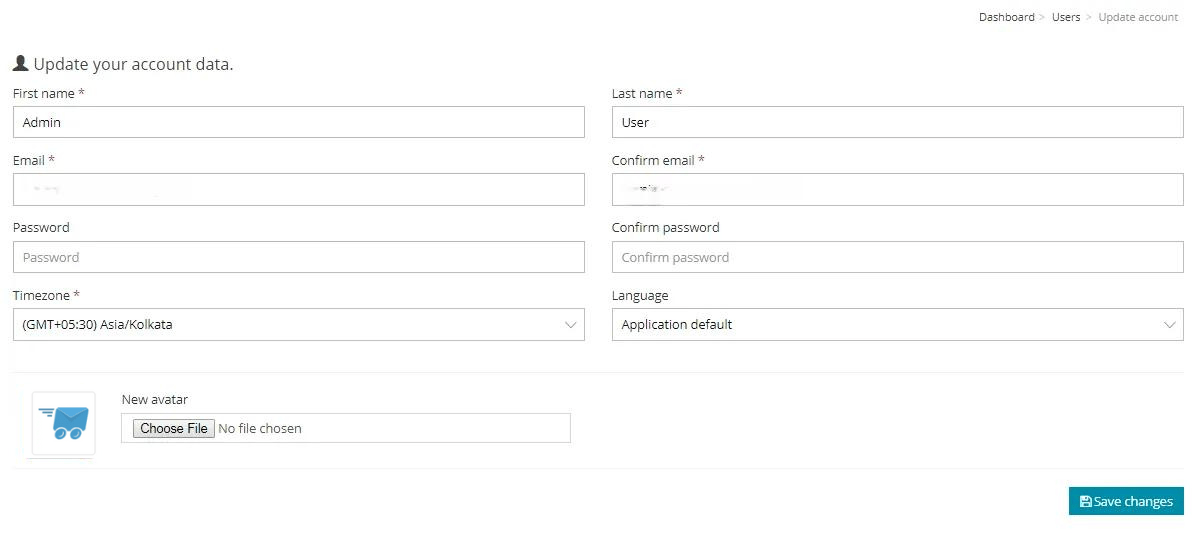Select the Email input field
Screen dimensions: 1192x538
point(298,189)
